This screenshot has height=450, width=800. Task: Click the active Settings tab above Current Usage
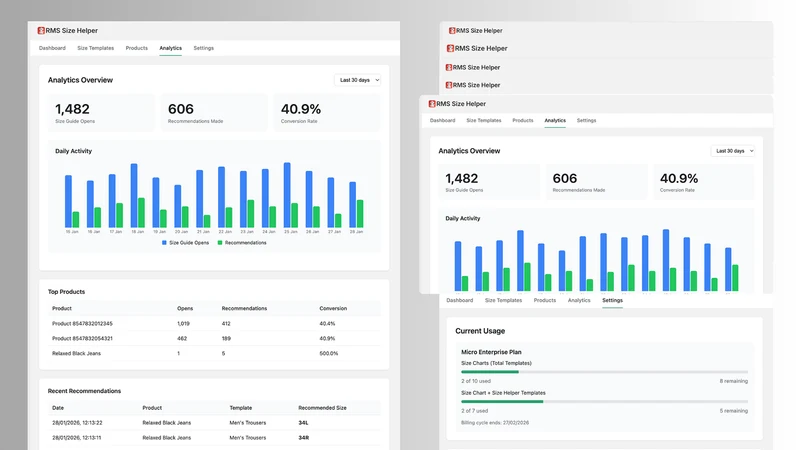[612, 300]
